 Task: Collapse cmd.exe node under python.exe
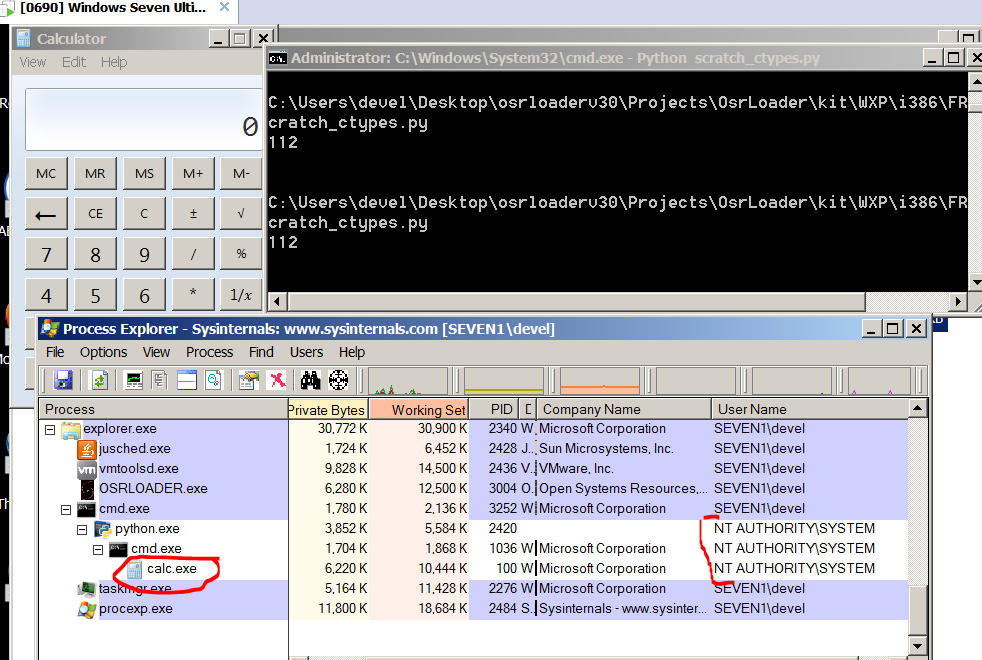pos(98,549)
